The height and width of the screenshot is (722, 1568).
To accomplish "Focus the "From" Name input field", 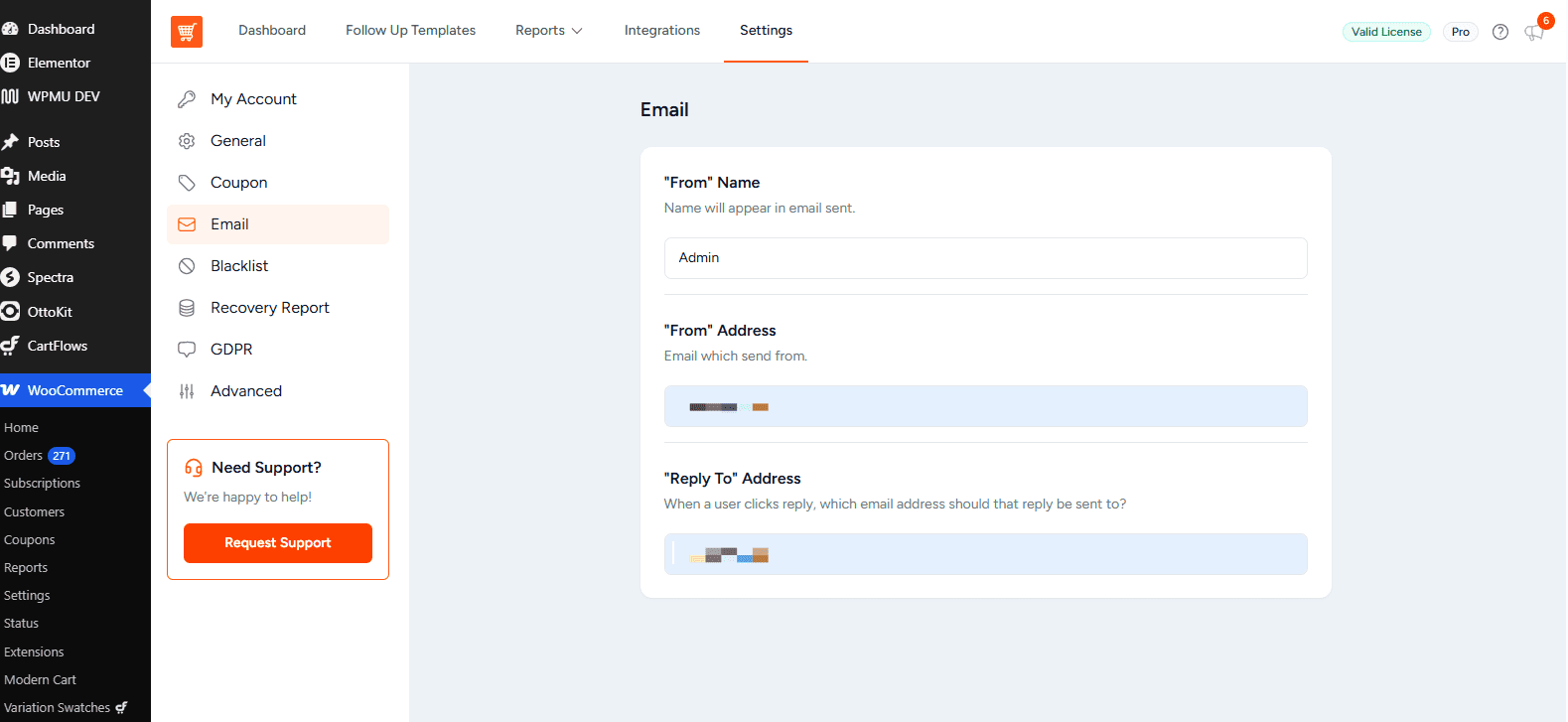I will (x=985, y=258).
